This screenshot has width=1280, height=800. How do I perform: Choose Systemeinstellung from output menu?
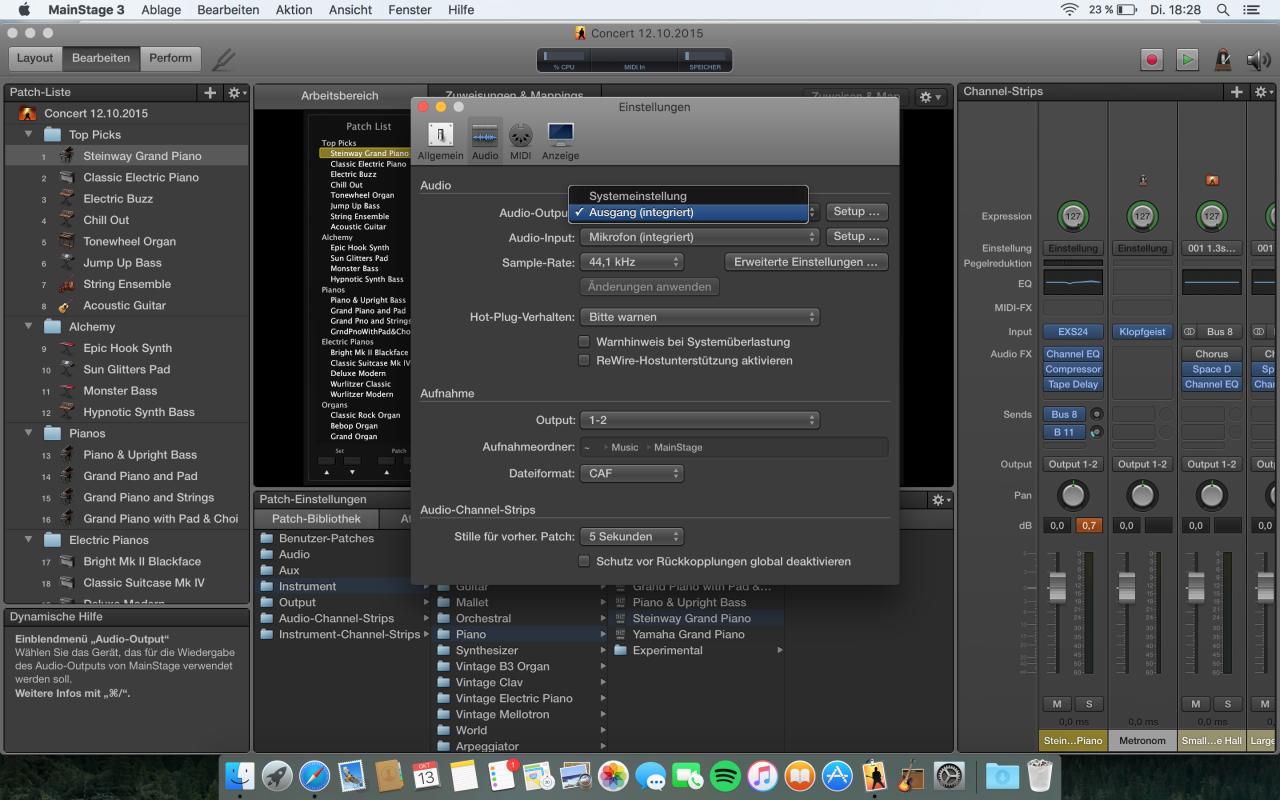688,196
